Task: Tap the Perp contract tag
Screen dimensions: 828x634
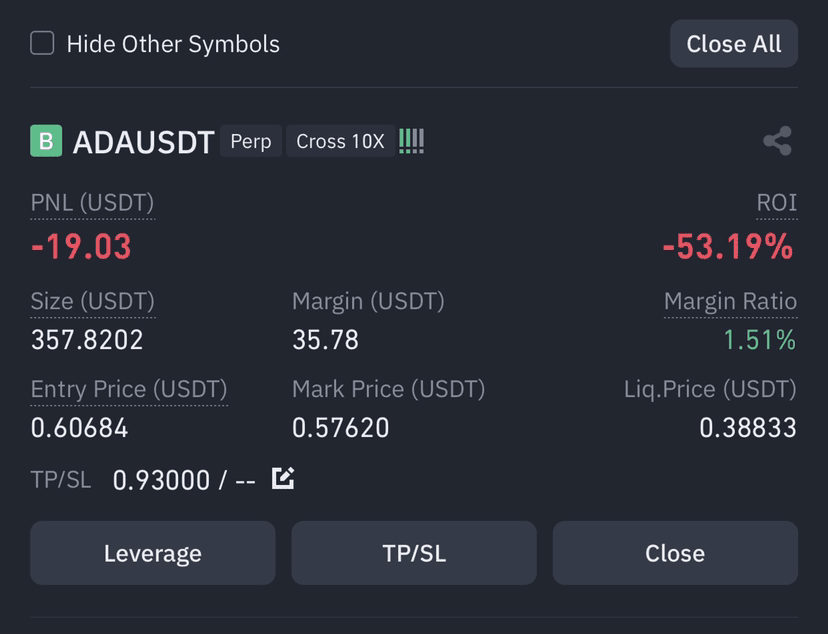Action: point(251,141)
